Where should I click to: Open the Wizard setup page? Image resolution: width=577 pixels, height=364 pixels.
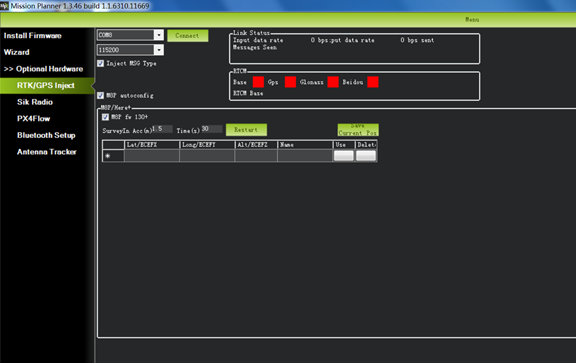[17, 52]
